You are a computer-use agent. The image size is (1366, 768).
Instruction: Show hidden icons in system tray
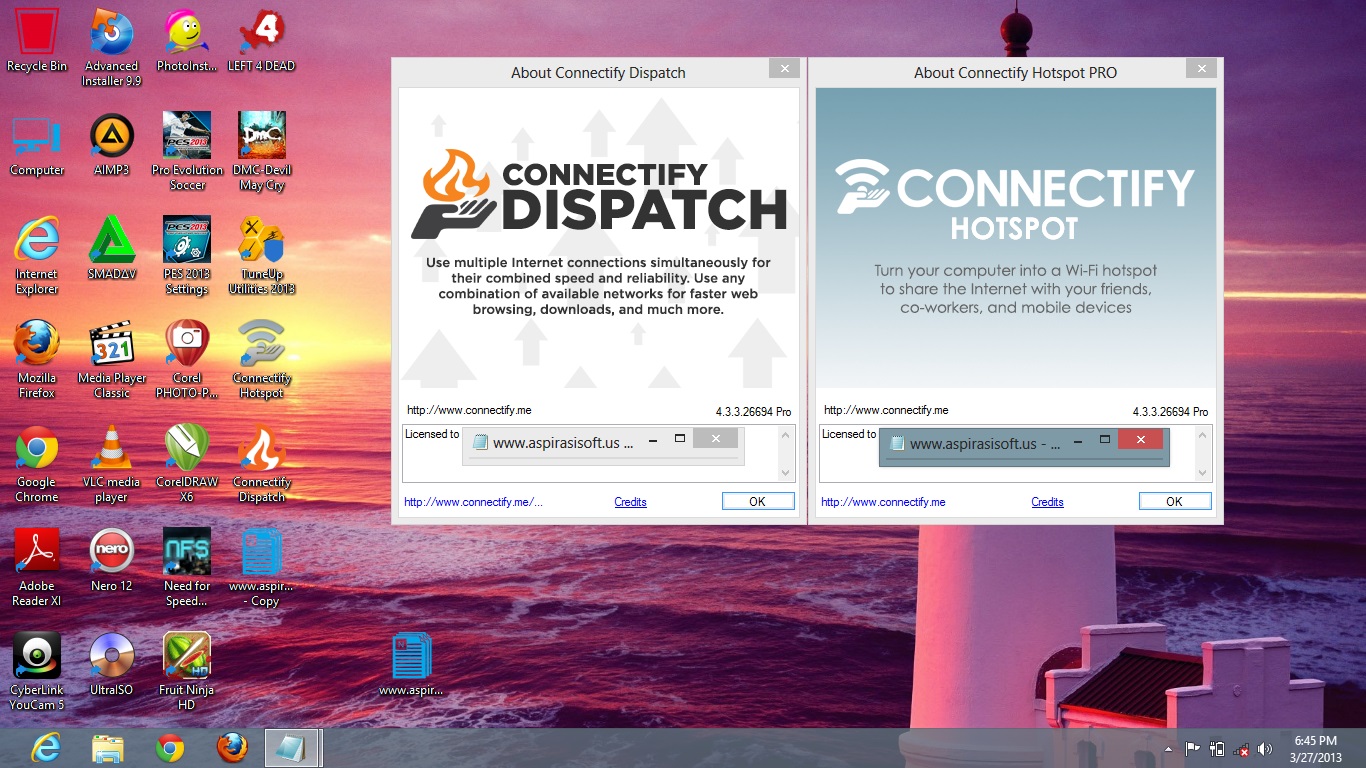[x=1168, y=749]
